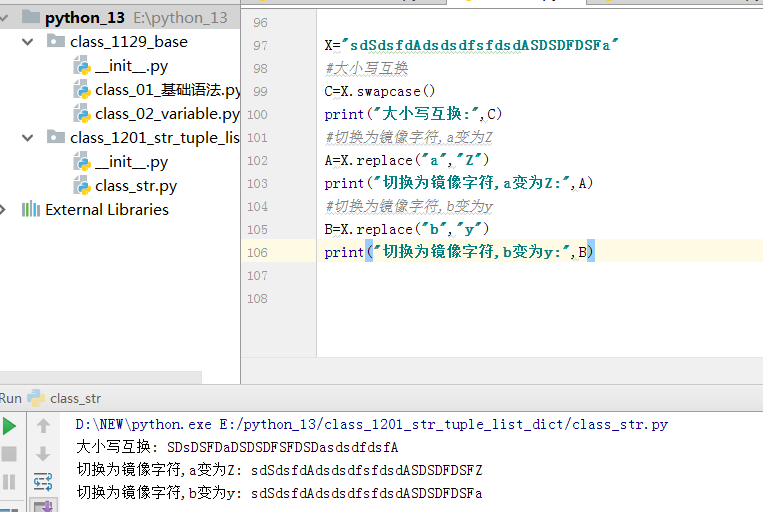Click the Down the stack trace arrow

[43, 454]
